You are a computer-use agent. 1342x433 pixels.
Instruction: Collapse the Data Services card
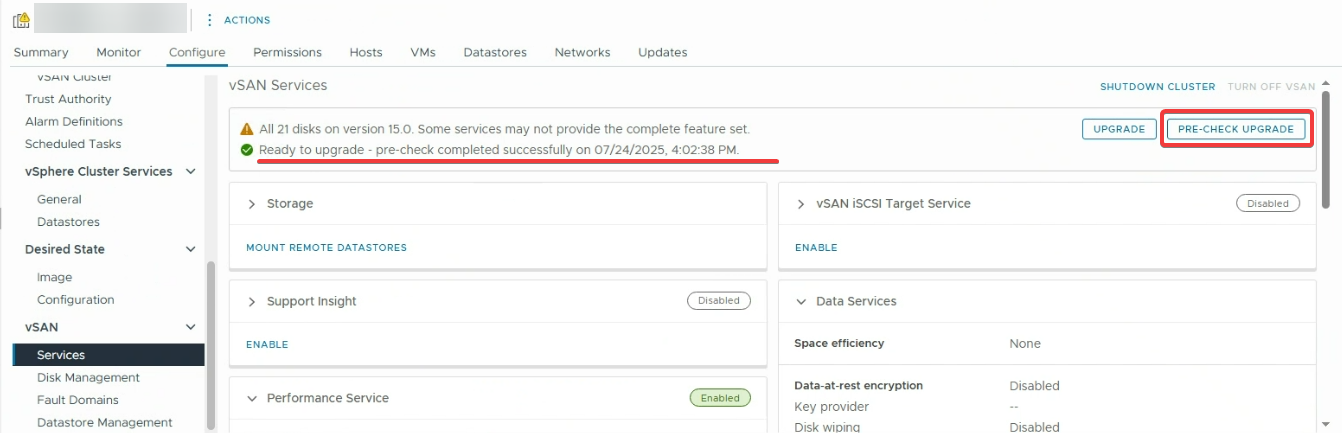801,301
